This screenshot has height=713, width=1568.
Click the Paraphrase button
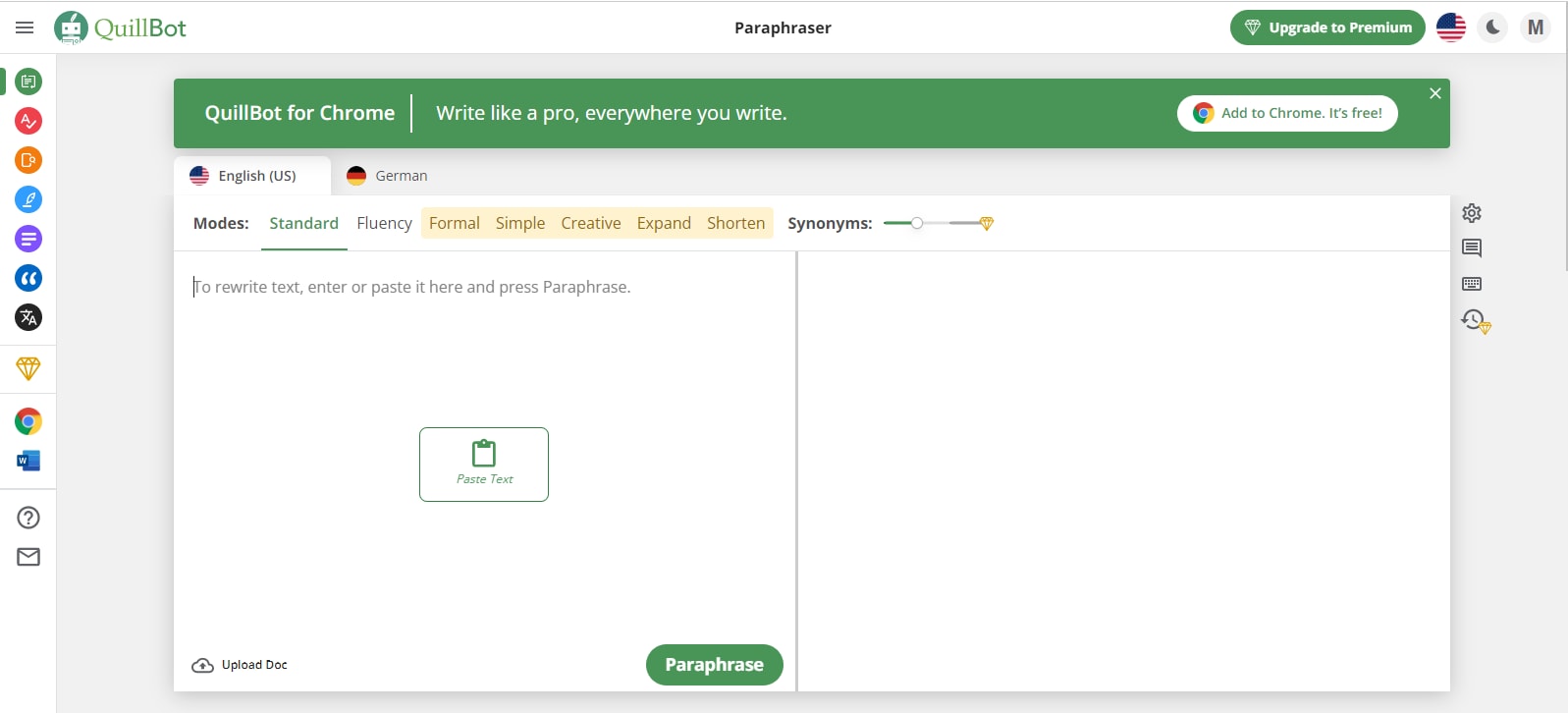pyautogui.click(x=715, y=665)
